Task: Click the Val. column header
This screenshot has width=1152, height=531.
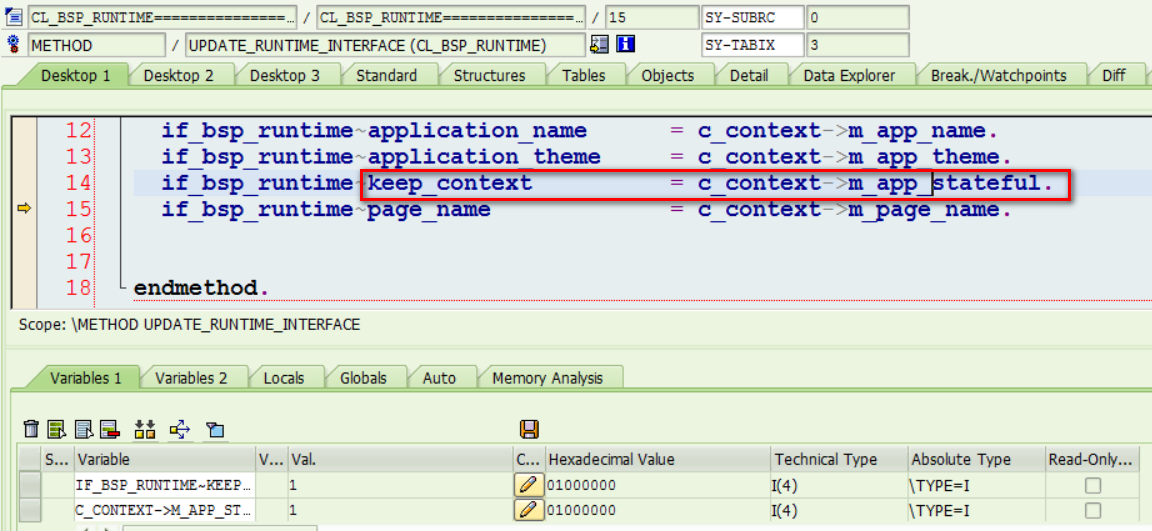Action: (x=400, y=460)
